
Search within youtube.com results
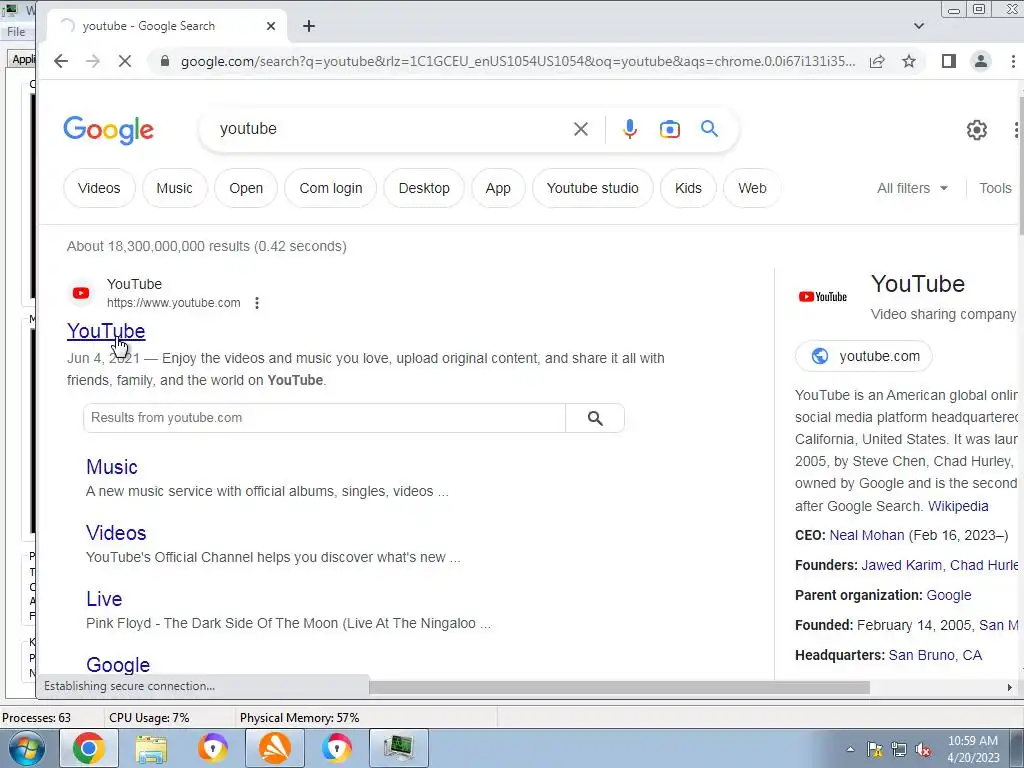tap(595, 418)
